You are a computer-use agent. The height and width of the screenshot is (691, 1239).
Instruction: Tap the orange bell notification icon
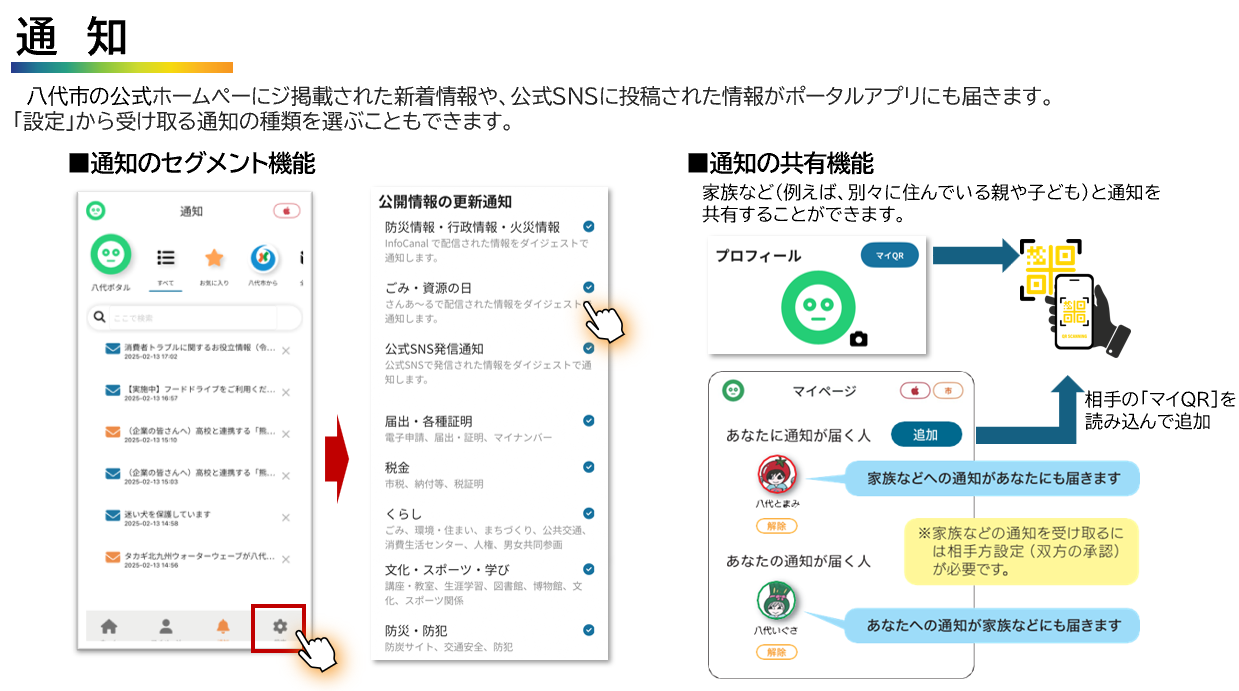pyautogui.click(x=223, y=627)
